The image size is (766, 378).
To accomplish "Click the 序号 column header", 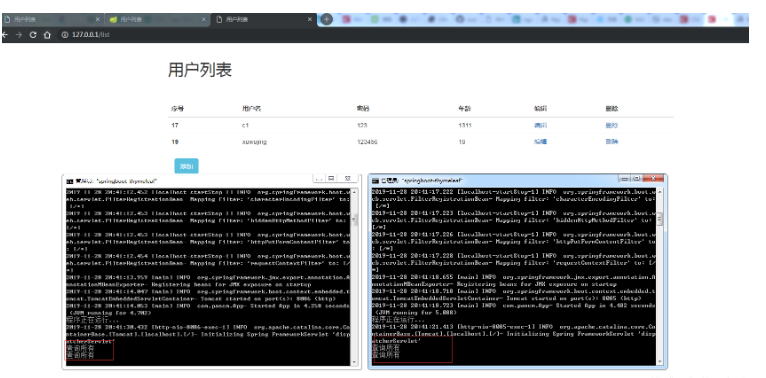I will point(177,108).
